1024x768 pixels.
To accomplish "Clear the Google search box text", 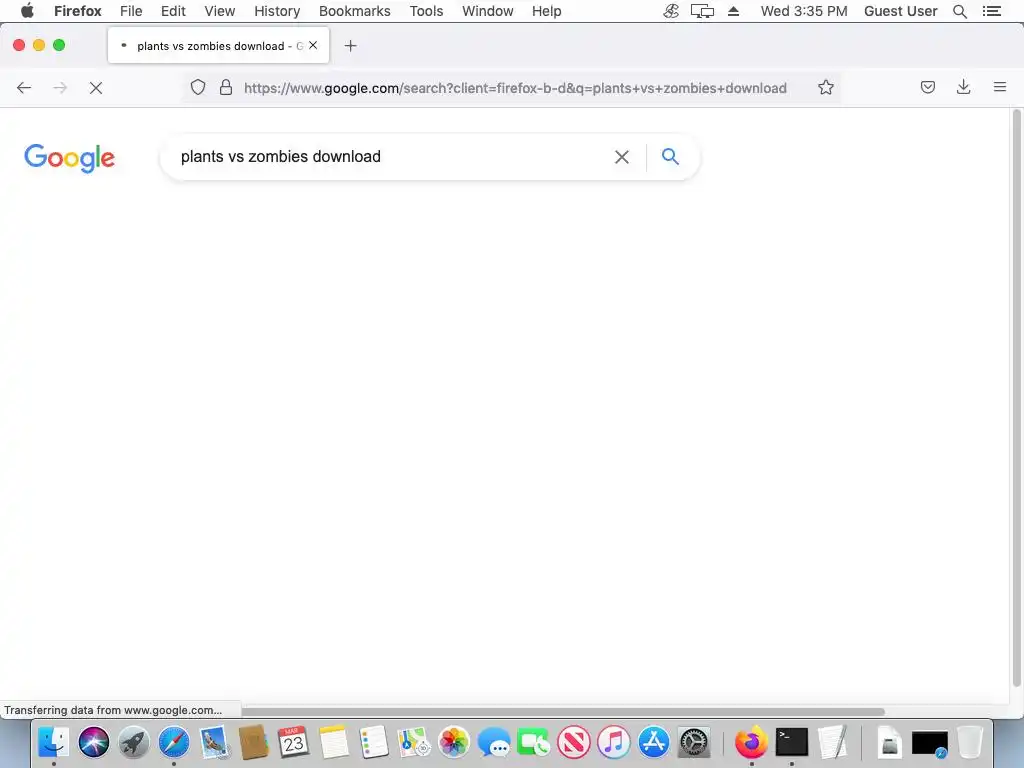I will (x=622, y=157).
